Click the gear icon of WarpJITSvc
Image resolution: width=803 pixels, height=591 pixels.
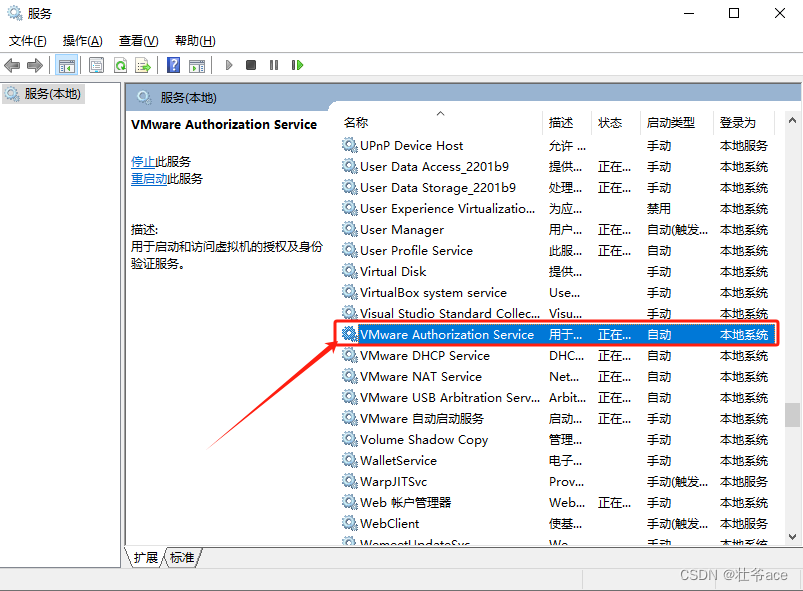tap(349, 481)
